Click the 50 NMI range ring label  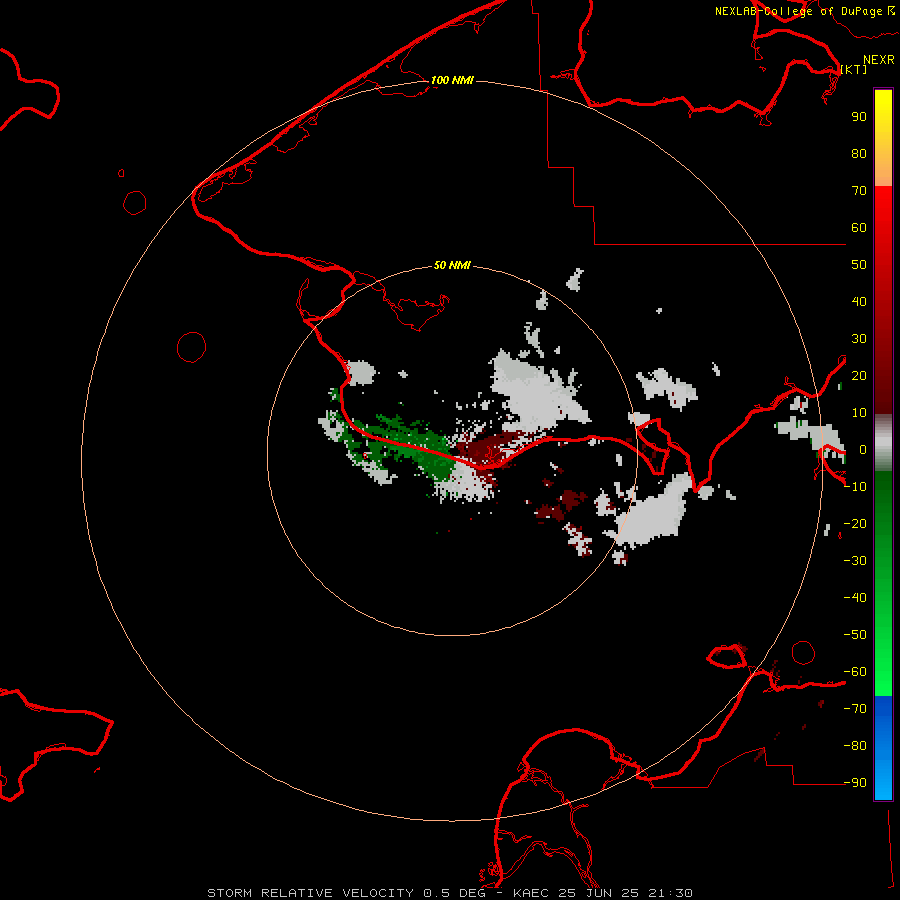(452, 265)
